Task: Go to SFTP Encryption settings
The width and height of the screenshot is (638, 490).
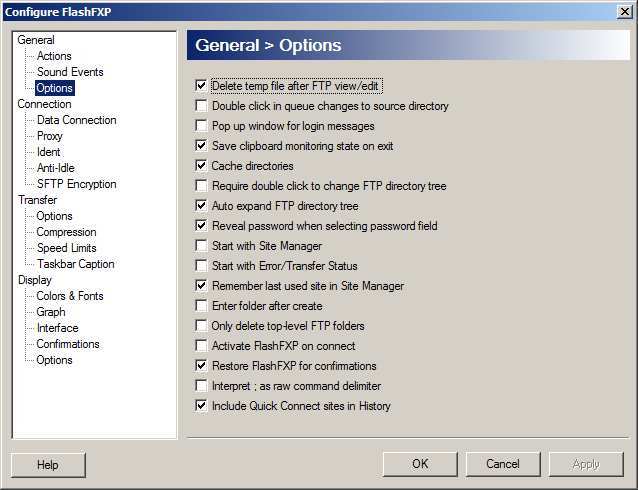Action: (x=77, y=184)
